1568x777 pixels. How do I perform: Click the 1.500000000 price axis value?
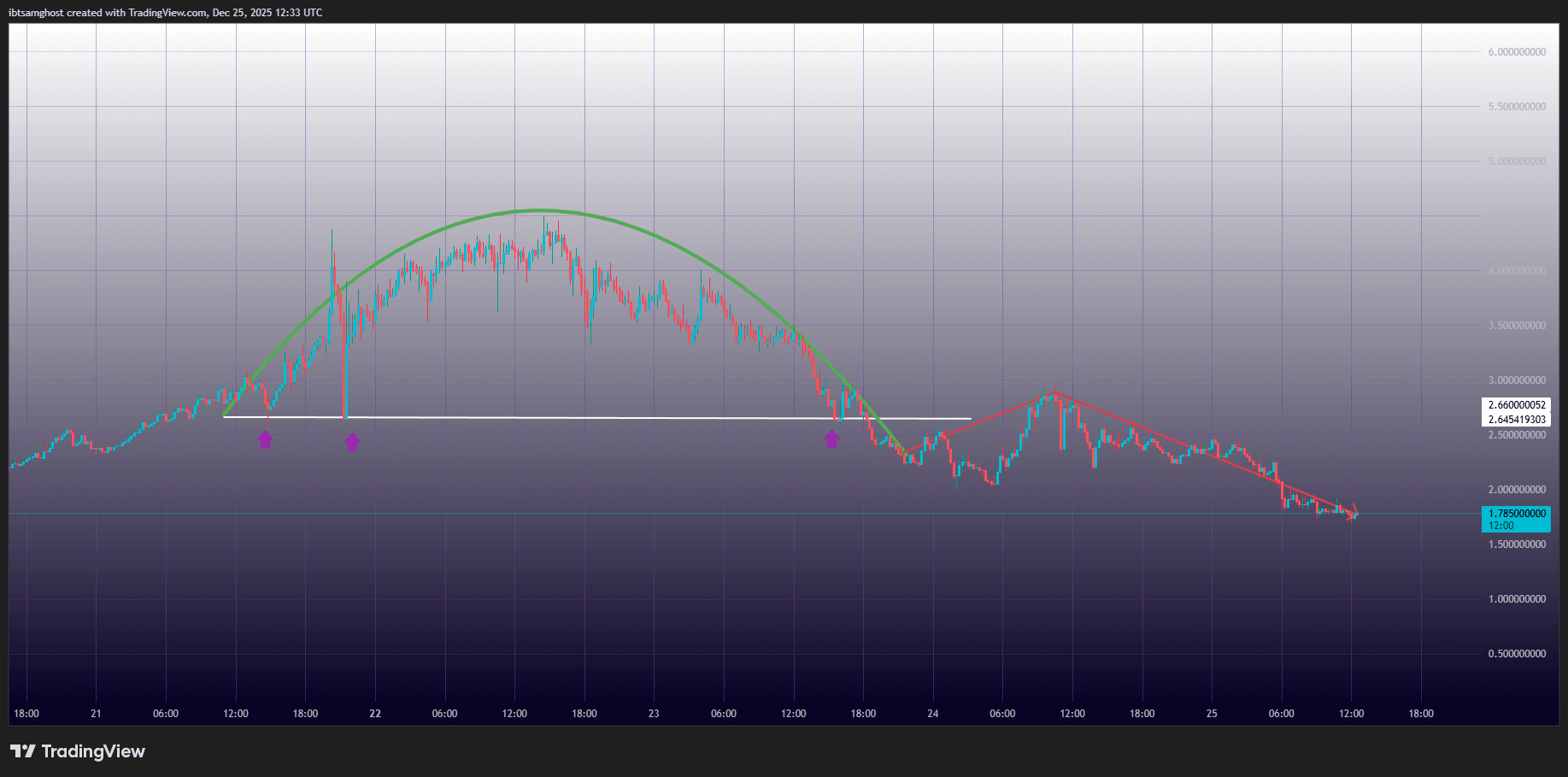(x=1517, y=544)
